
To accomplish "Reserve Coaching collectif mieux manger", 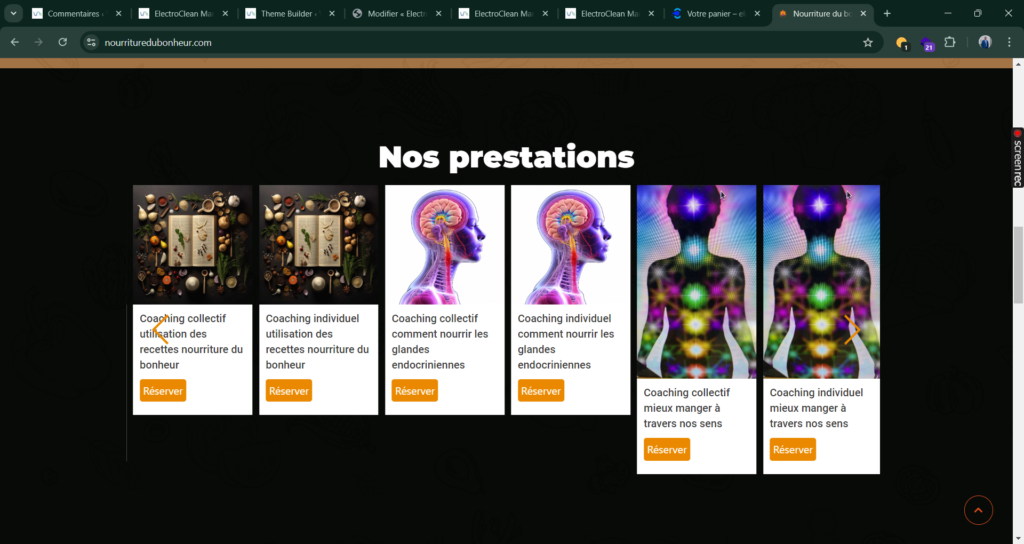I will 667,449.
